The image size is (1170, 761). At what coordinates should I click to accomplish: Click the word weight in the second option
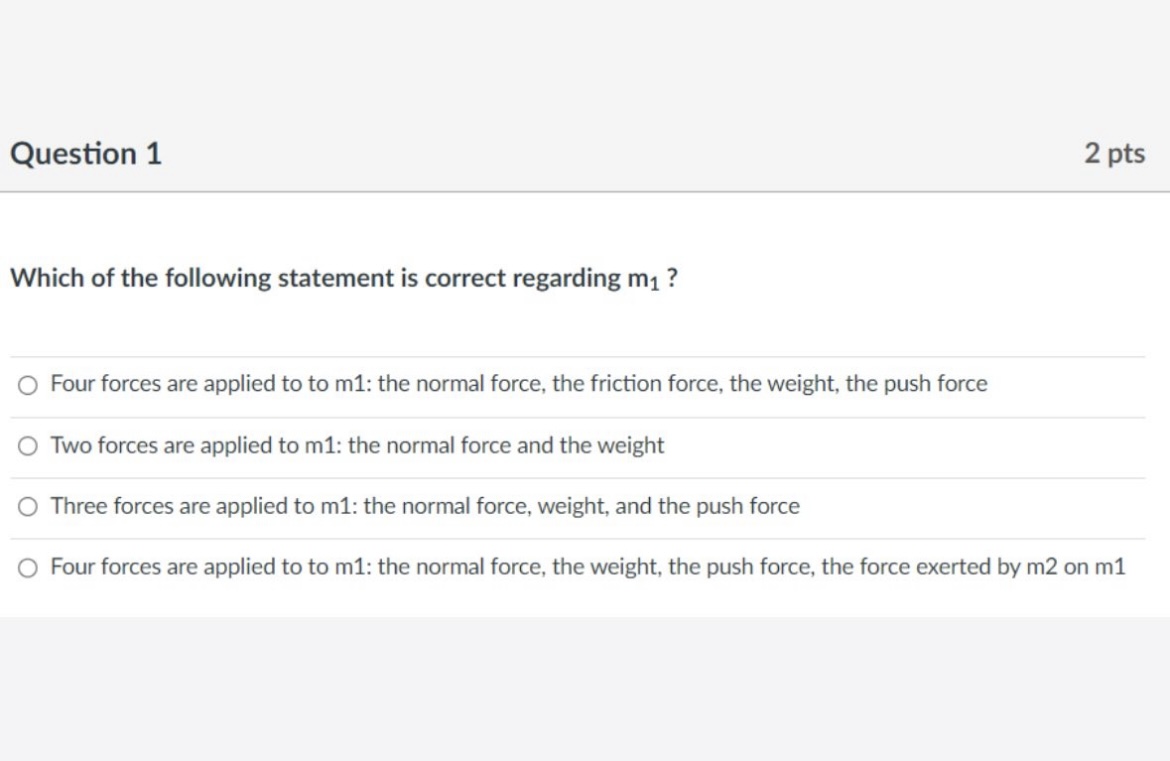point(631,445)
